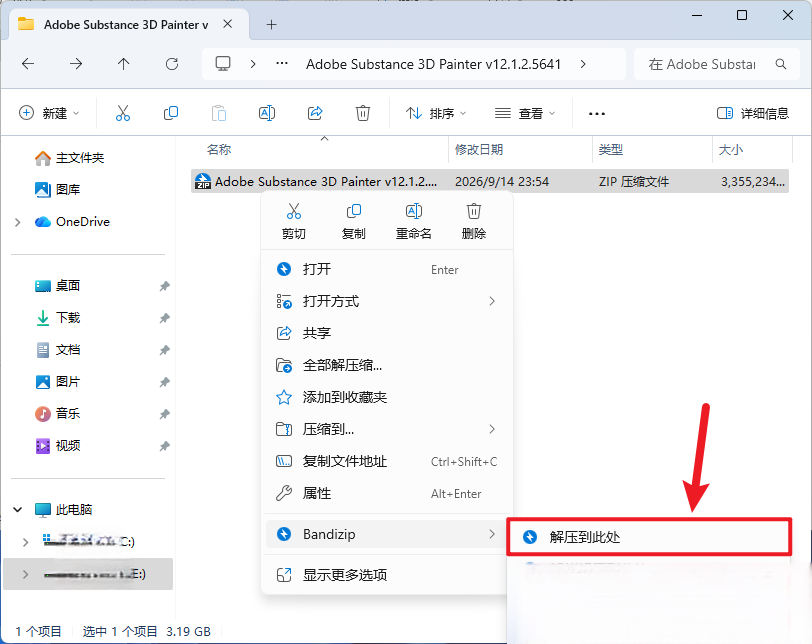Collapse the 此电脑 tree node
The height and width of the screenshot is (644, 812).
click(18, 509)
